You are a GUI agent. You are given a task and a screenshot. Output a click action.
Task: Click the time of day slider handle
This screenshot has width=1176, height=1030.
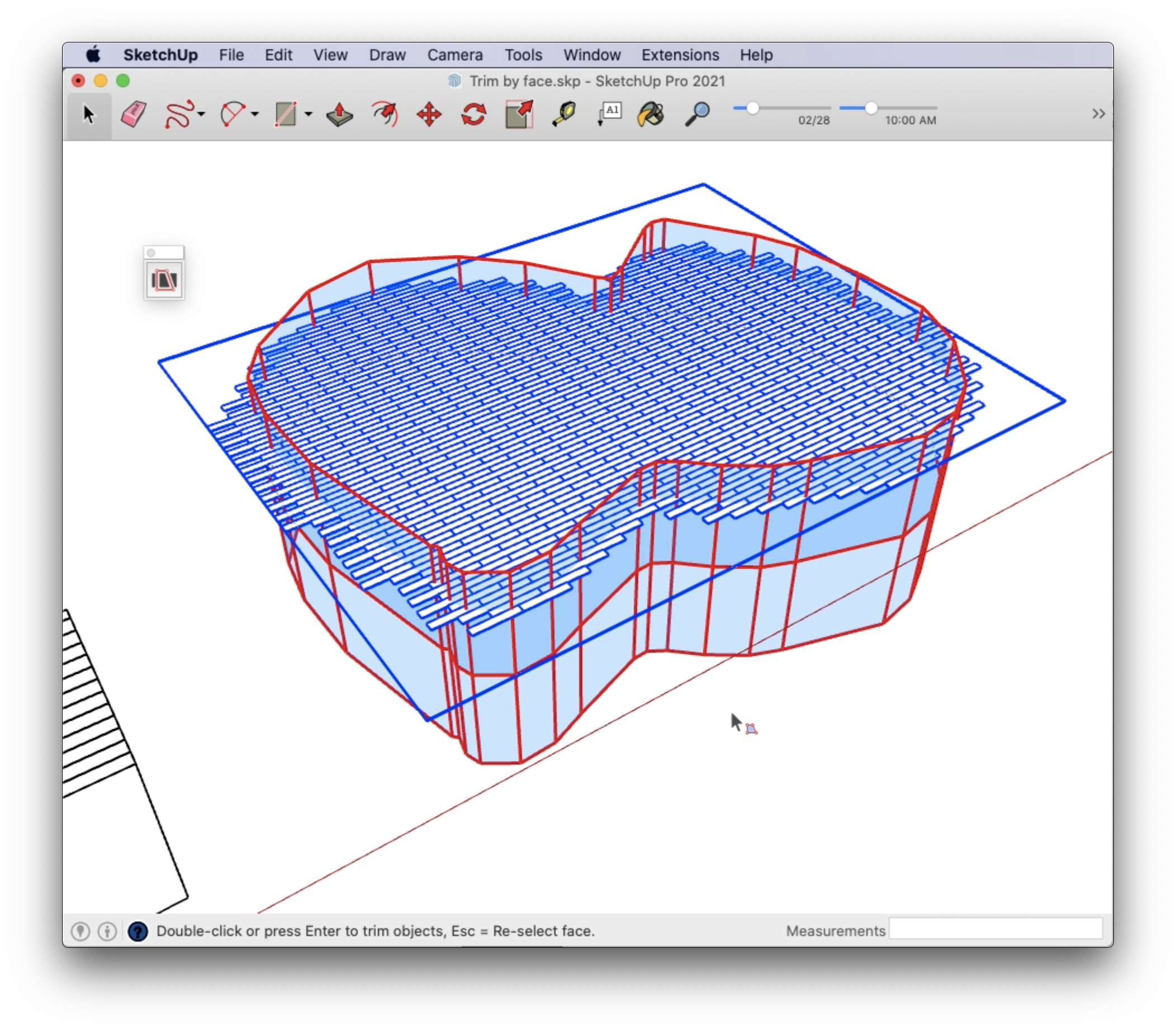tap(871, 108)
